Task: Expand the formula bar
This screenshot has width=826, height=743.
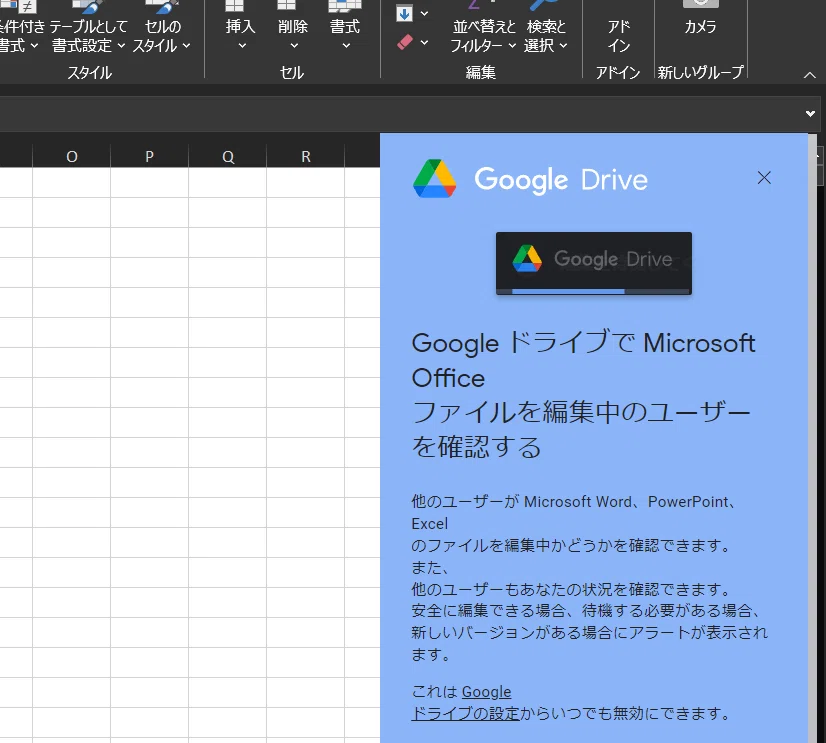Action: (x=810, y=113)
